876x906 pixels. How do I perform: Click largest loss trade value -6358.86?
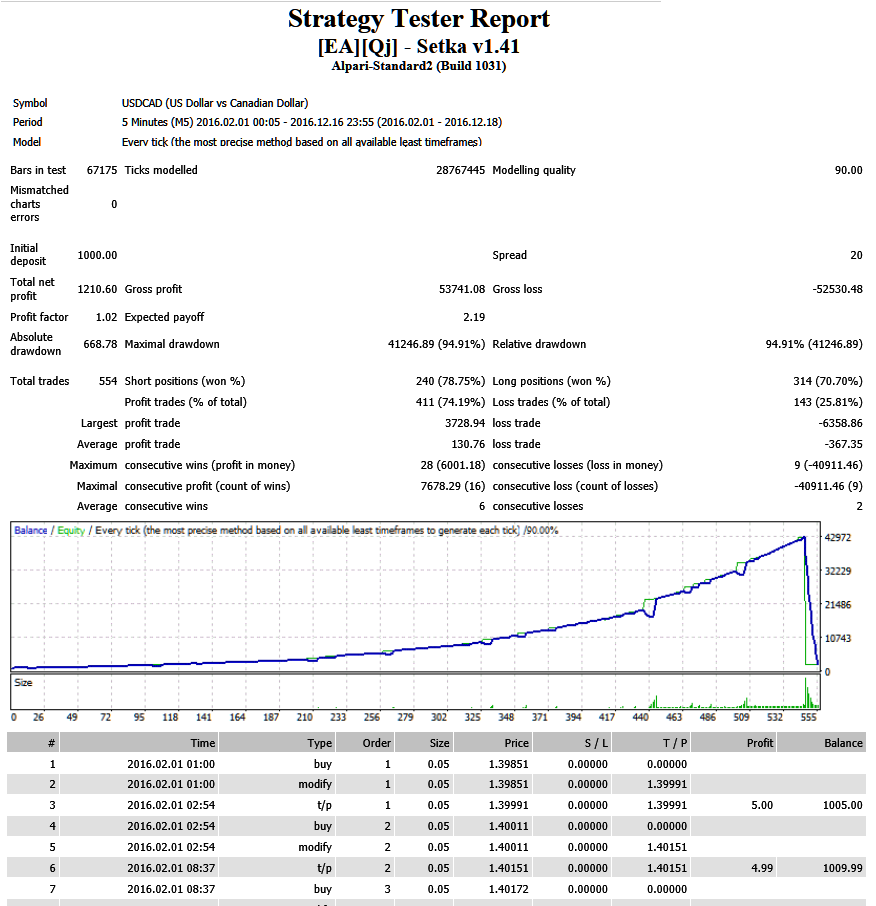[x=840, y=424]
